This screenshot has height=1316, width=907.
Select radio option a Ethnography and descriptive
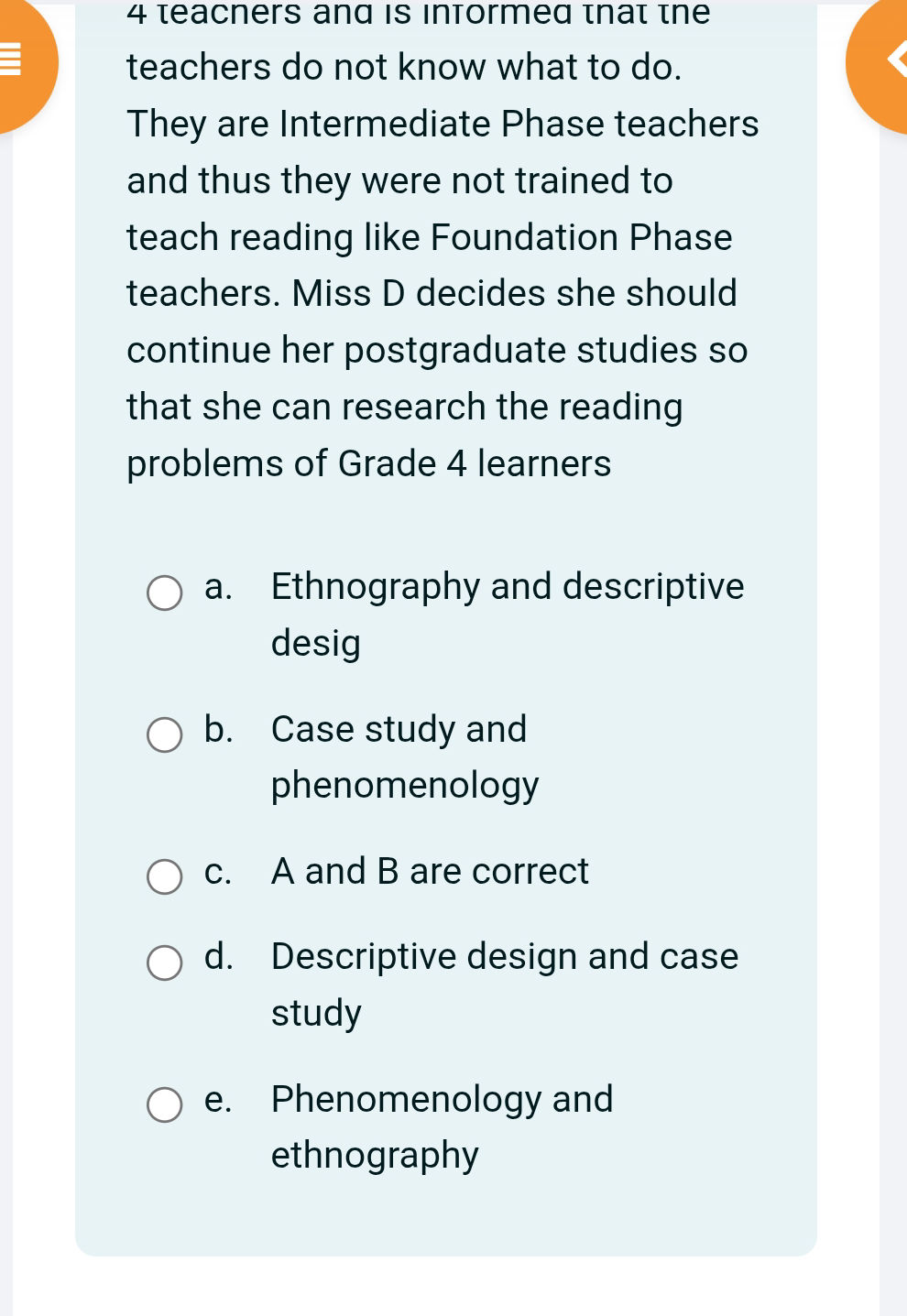pos(165,593)
